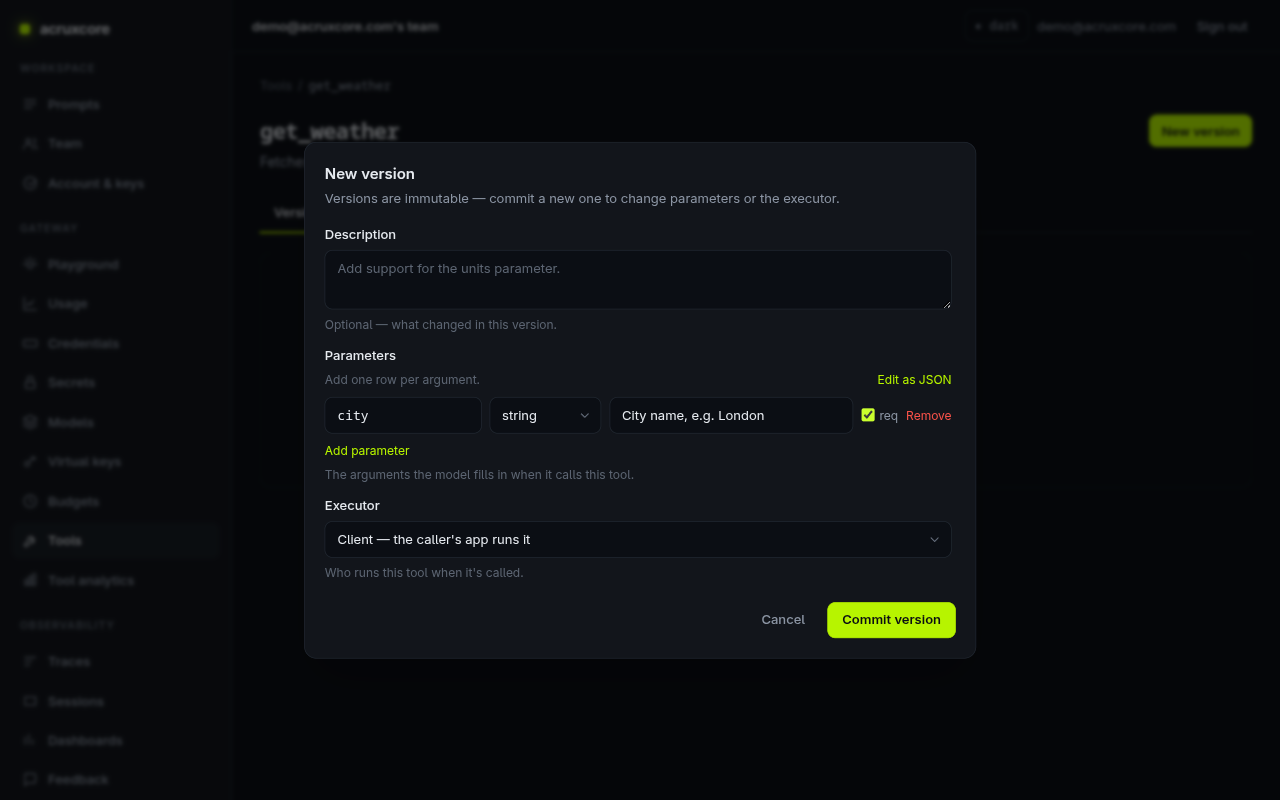
Task: Focus the Description text area
Action: pos(638,280)
